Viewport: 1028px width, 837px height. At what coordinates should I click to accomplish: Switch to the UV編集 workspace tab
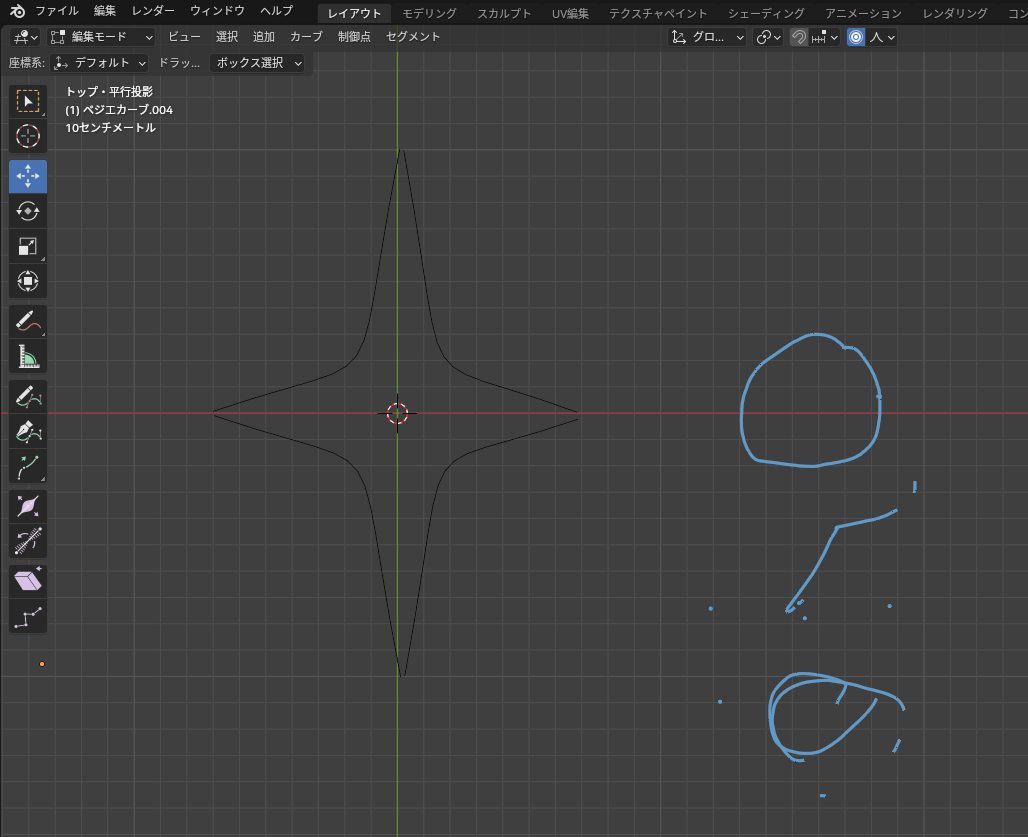click(570, 14)
